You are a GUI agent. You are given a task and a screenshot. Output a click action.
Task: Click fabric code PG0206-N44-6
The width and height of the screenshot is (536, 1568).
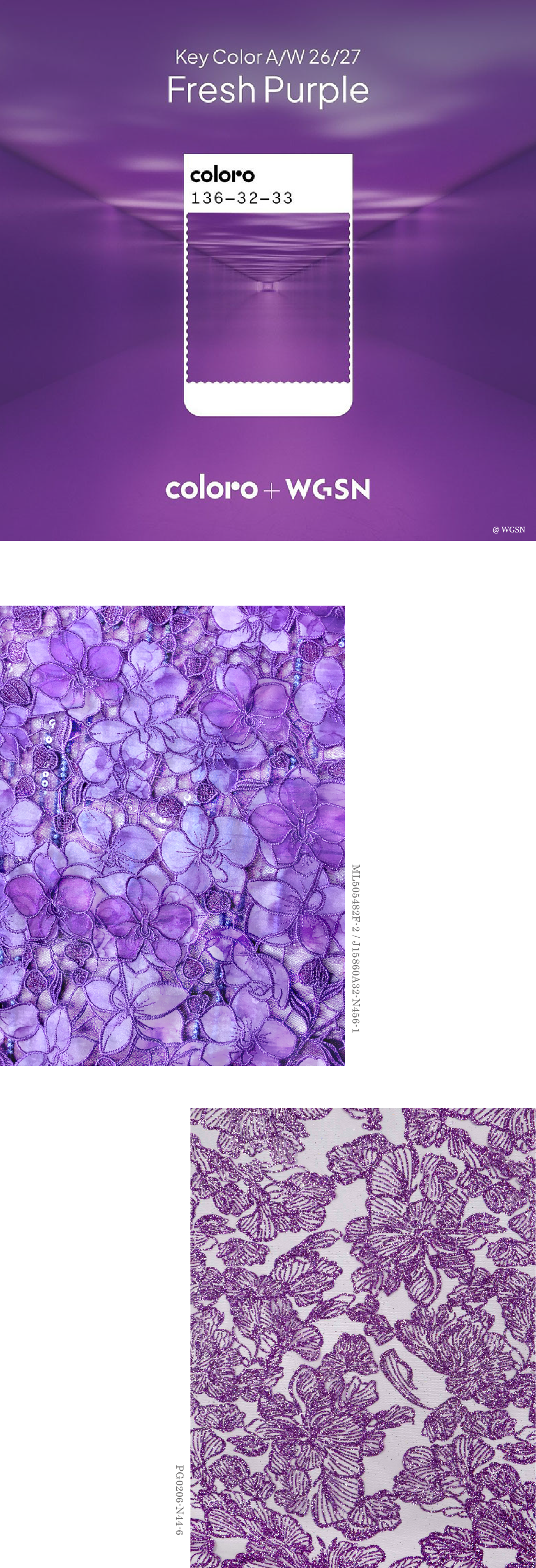coord(179,1500)
